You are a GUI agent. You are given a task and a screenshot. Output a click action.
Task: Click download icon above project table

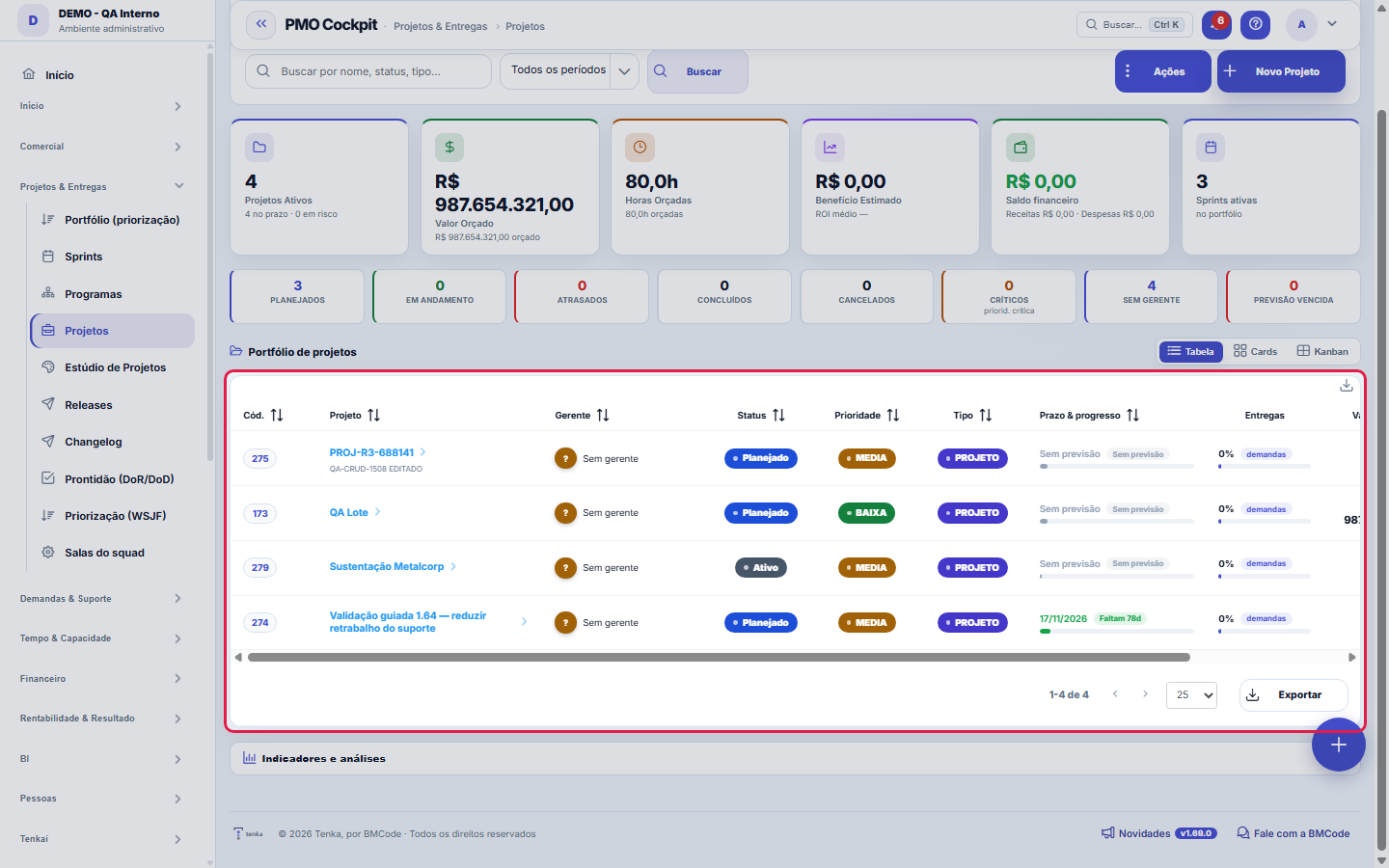1346,386
